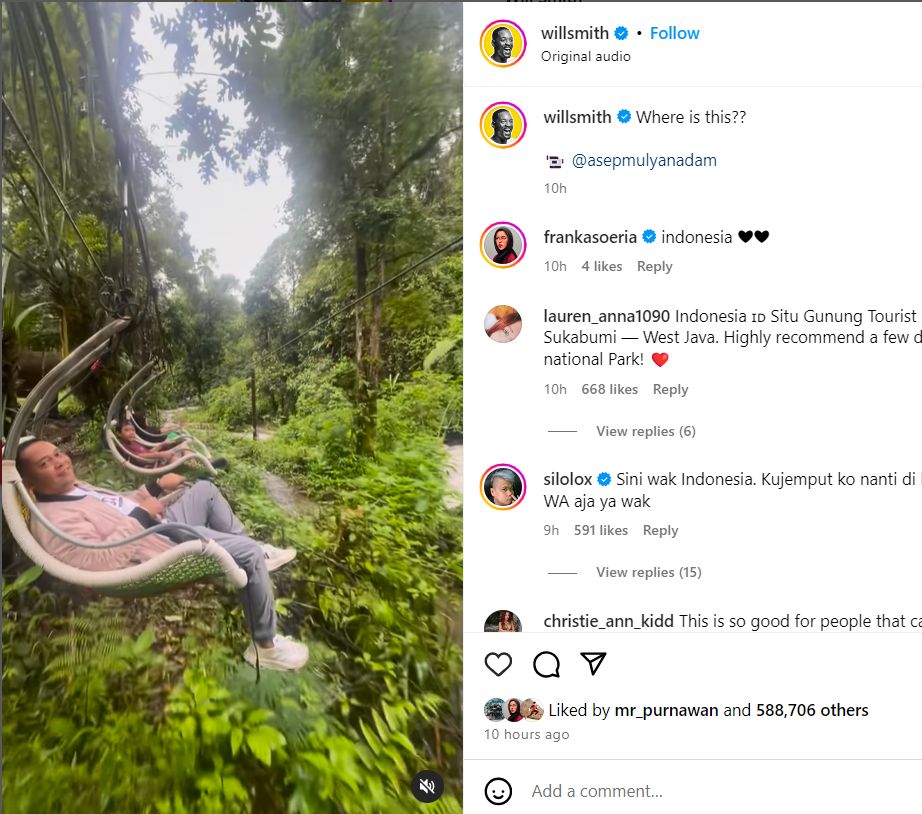This screenshot has width=922, height=814.
Task: Share the post with the paper plane icon
Action: tap(593, 663)
